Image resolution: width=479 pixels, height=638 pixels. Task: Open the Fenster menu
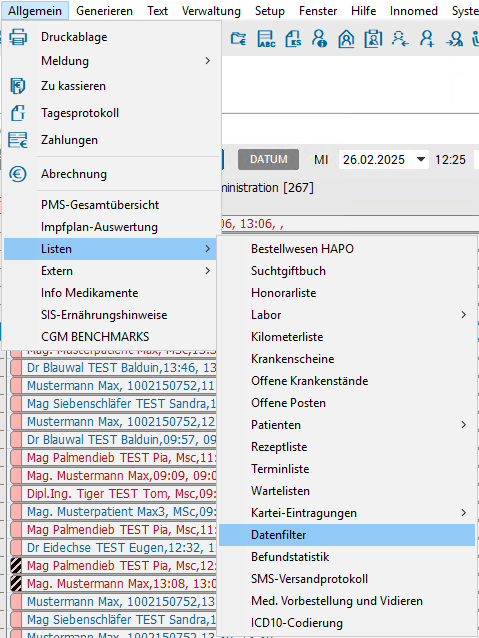[318, 11]
